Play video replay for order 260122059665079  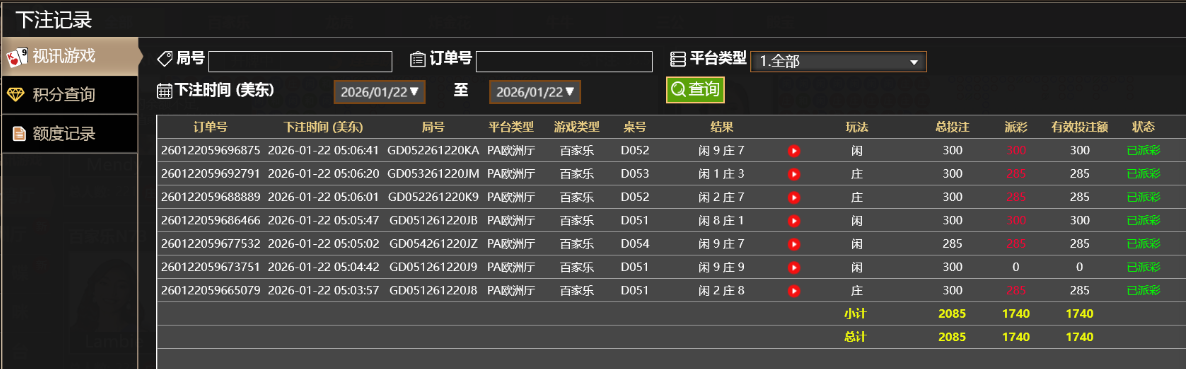click(x=793, y=290)
